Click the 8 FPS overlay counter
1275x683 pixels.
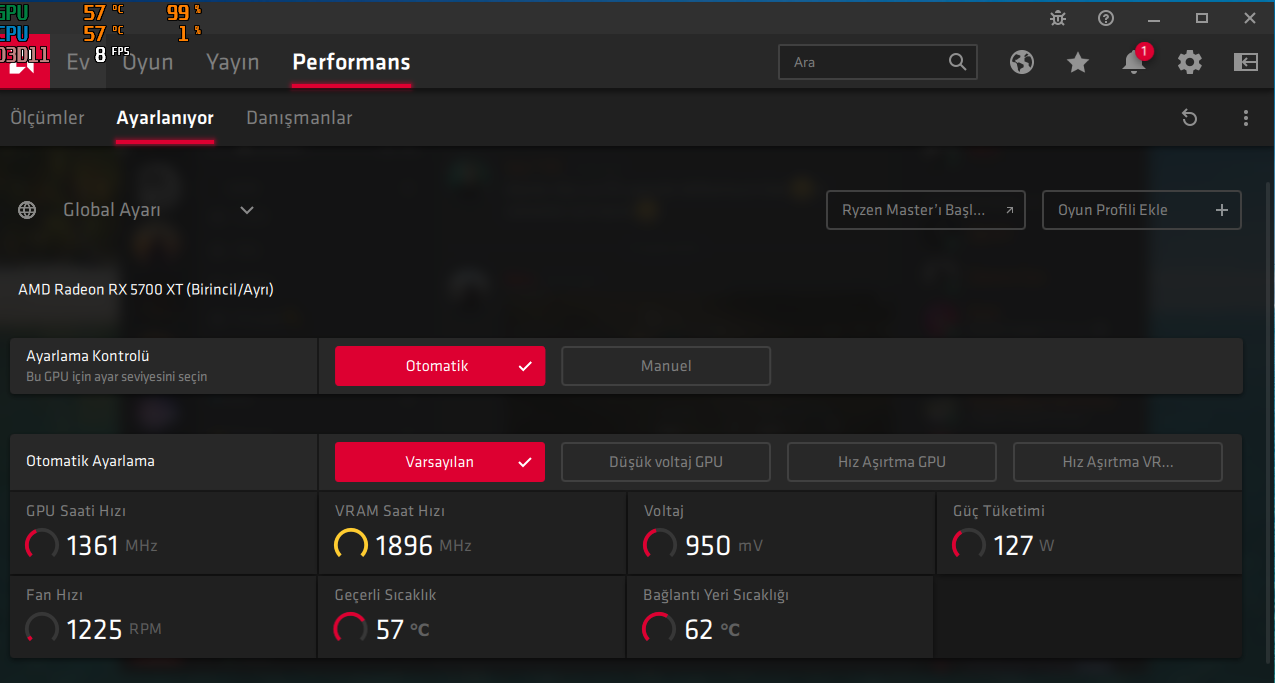[x=112, y=54]
